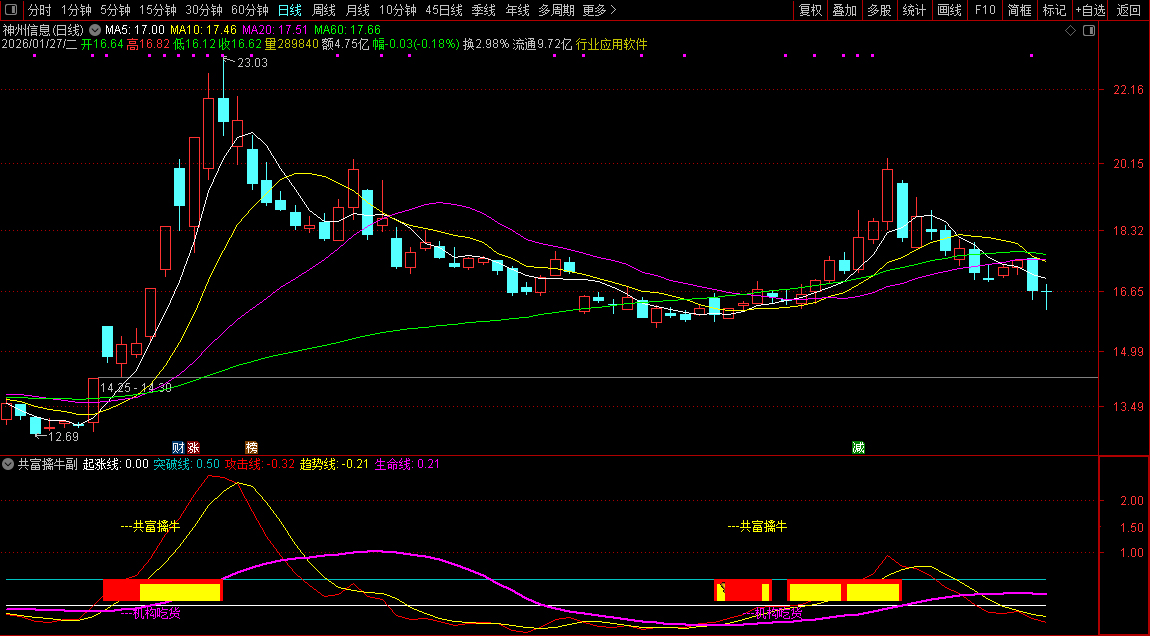This screenshot has width=1150, height=636.
Task: Click the 财 event marker icon
Action: 178,447
